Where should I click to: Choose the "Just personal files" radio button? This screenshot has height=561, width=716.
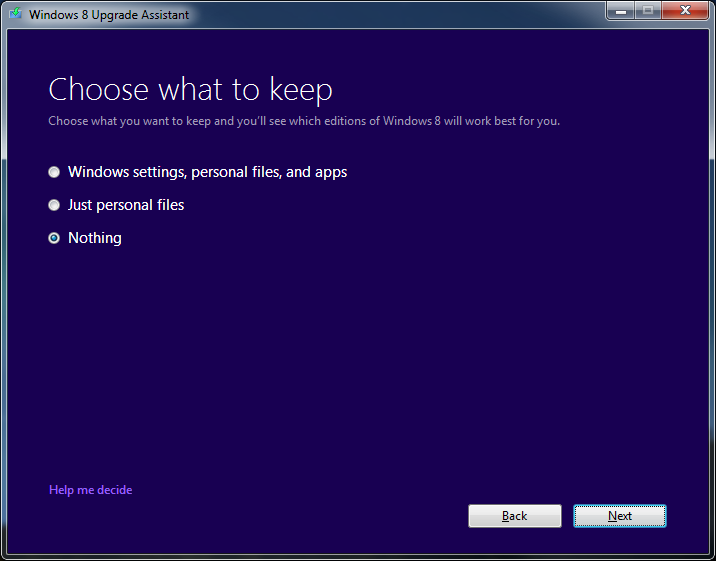54,205
